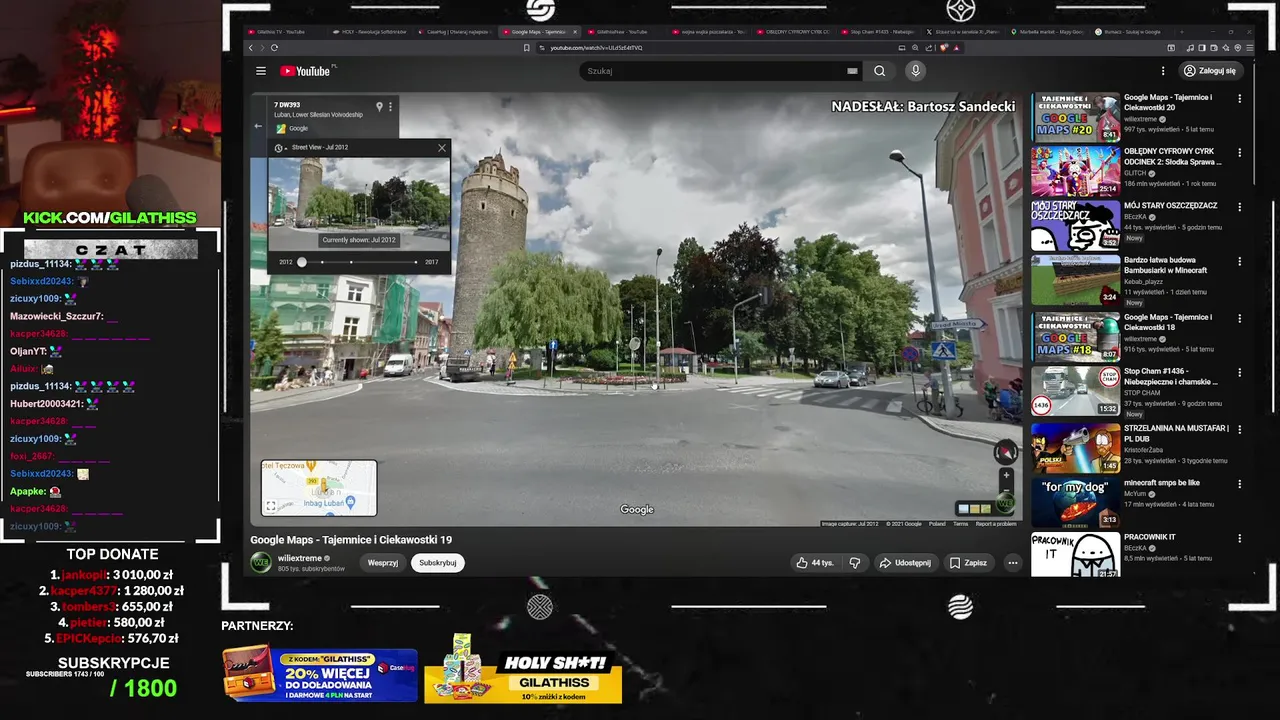Image resolution: width=1280 pixels, height=720 pixels.
Task: Dislike the video with thumbs down
Action: [x=854, y=563]
